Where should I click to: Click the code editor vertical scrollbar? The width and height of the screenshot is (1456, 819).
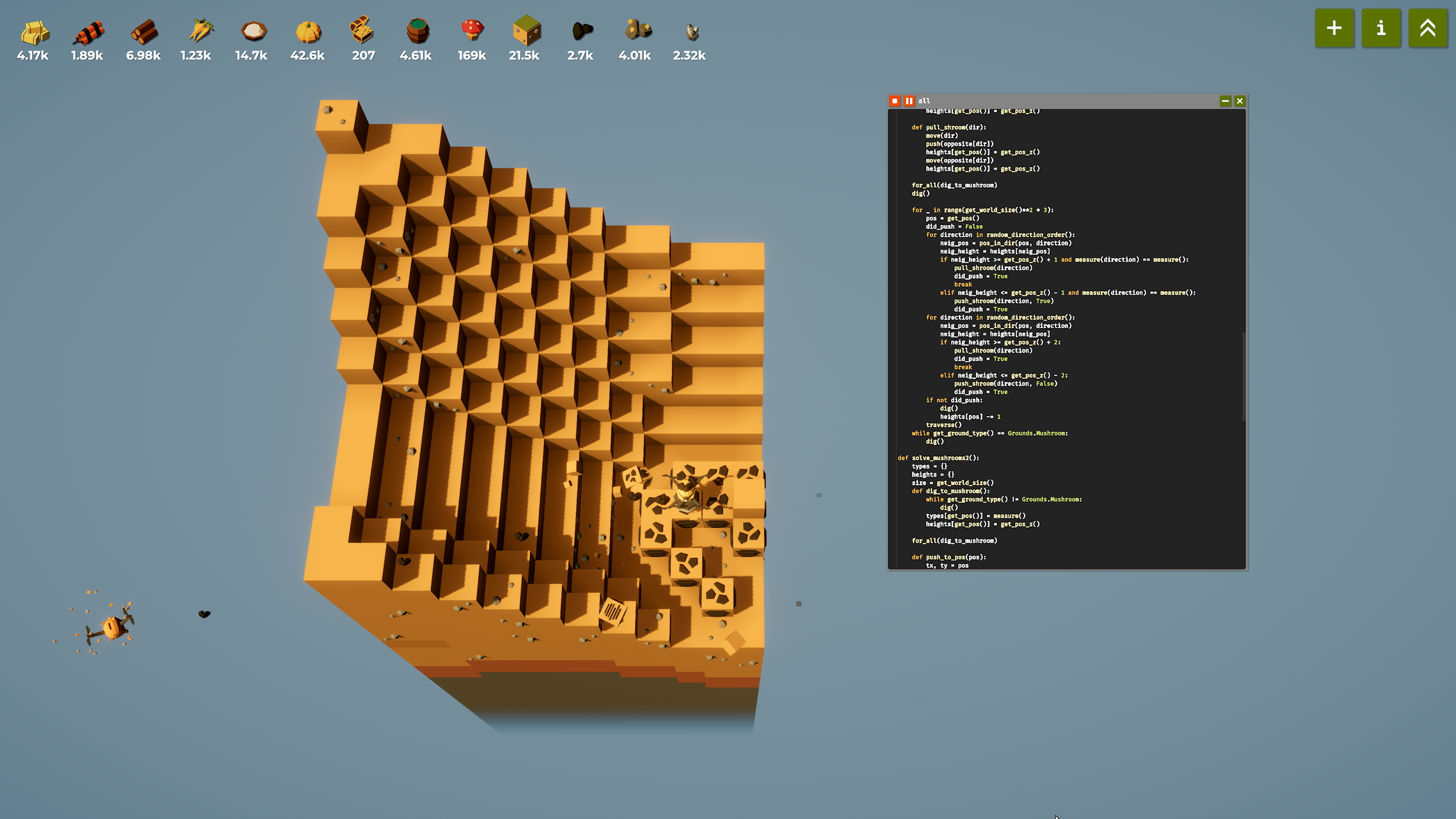pyautogui.click(x=1244, y=375)
